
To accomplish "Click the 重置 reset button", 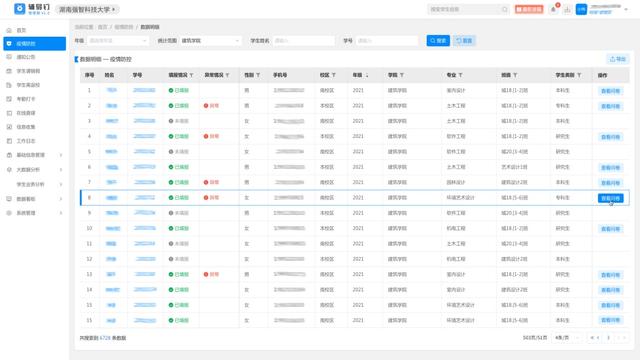I will click(x=464, y=41).
